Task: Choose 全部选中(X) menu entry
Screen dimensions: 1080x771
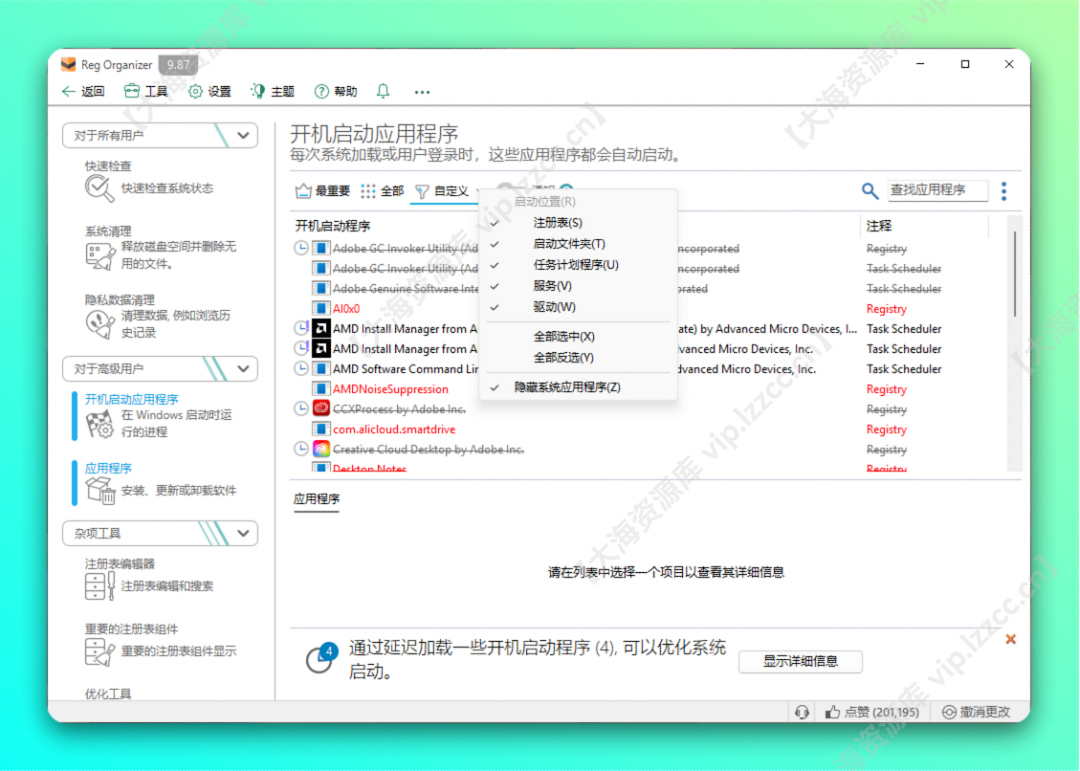Action: tap(577, 336)
